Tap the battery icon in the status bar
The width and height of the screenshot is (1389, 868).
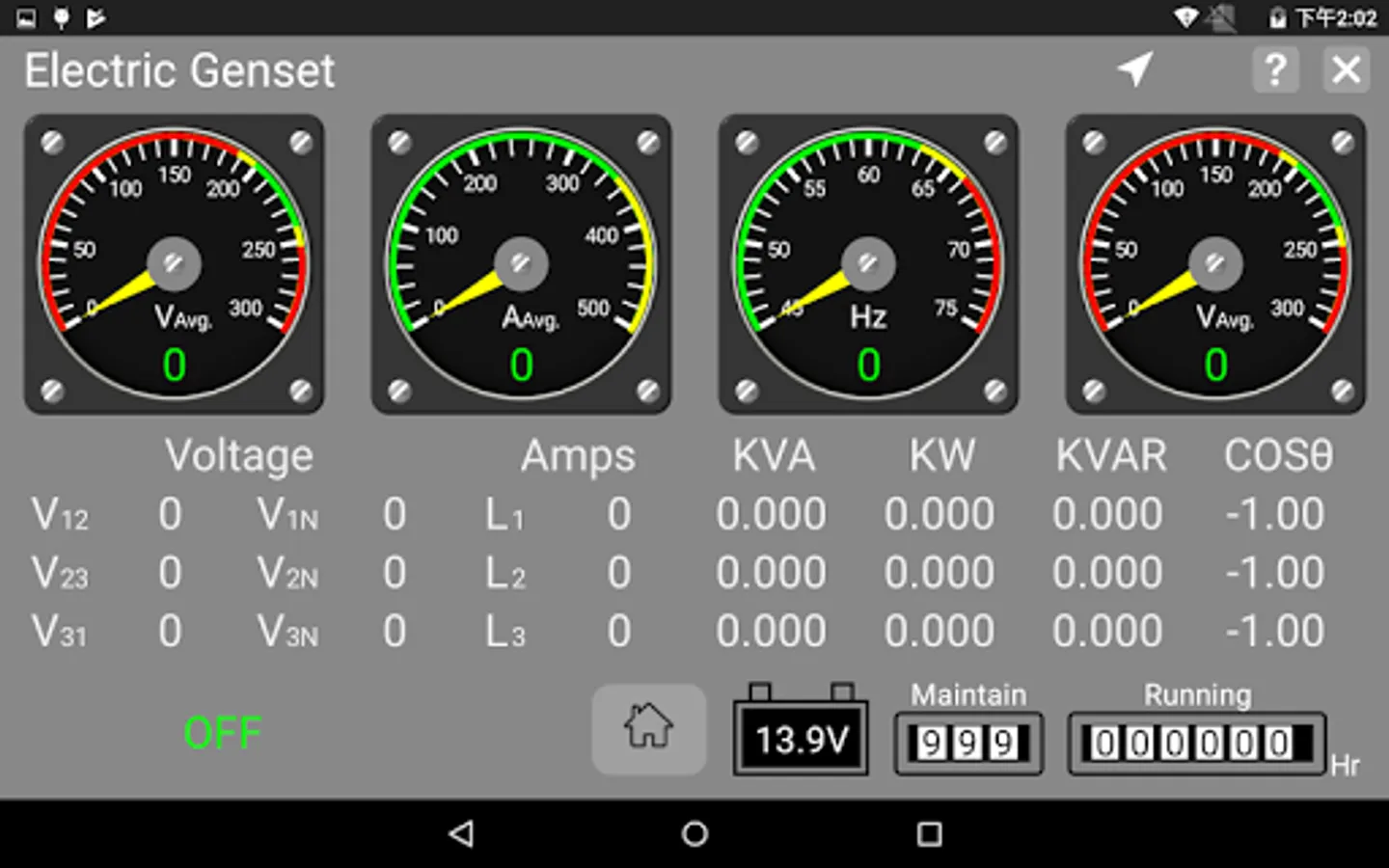pyautogui.click(x=1277, y=18)
